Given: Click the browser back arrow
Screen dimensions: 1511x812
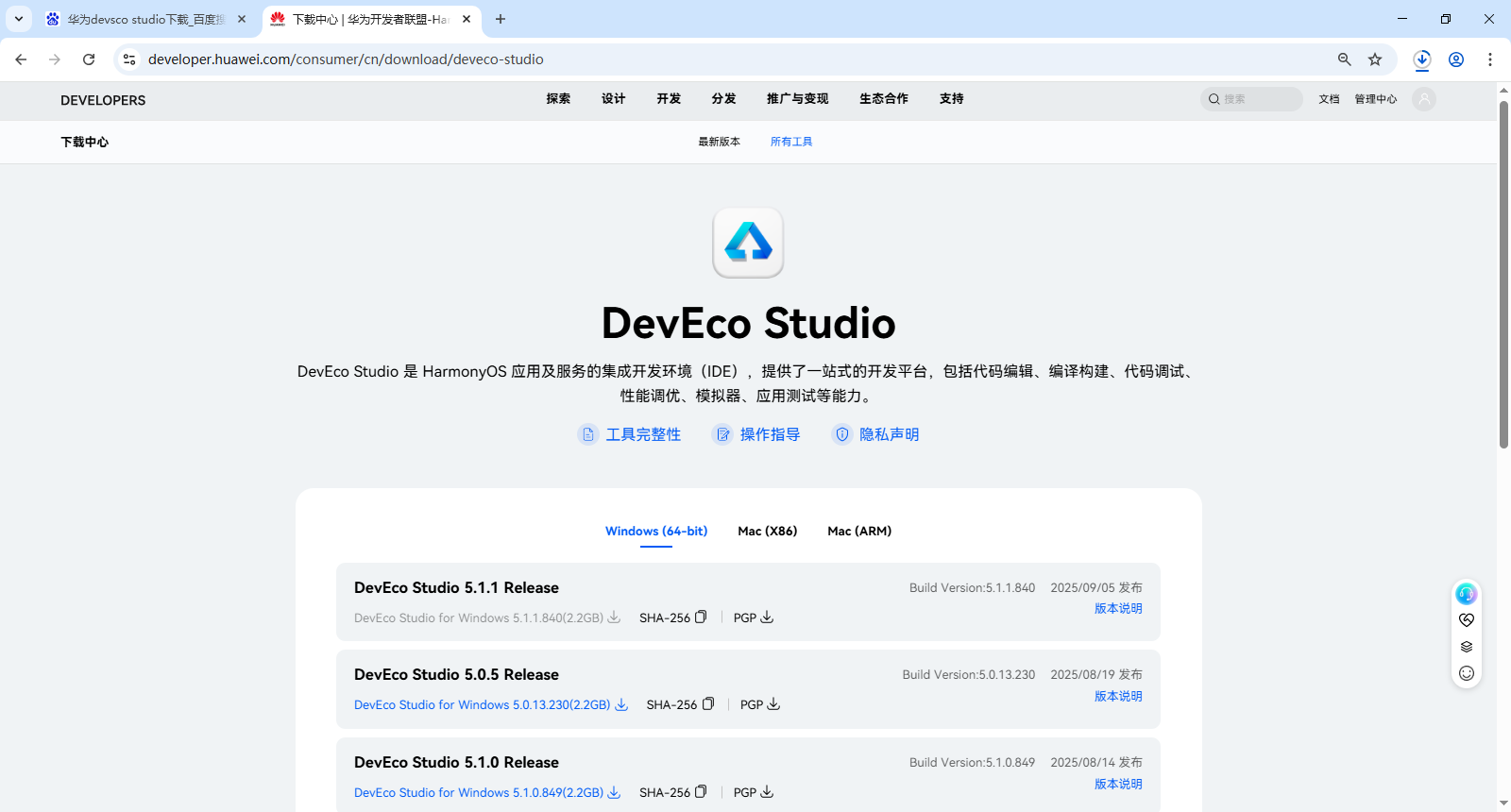Looking at the screenshot, I should coord(21,59).
